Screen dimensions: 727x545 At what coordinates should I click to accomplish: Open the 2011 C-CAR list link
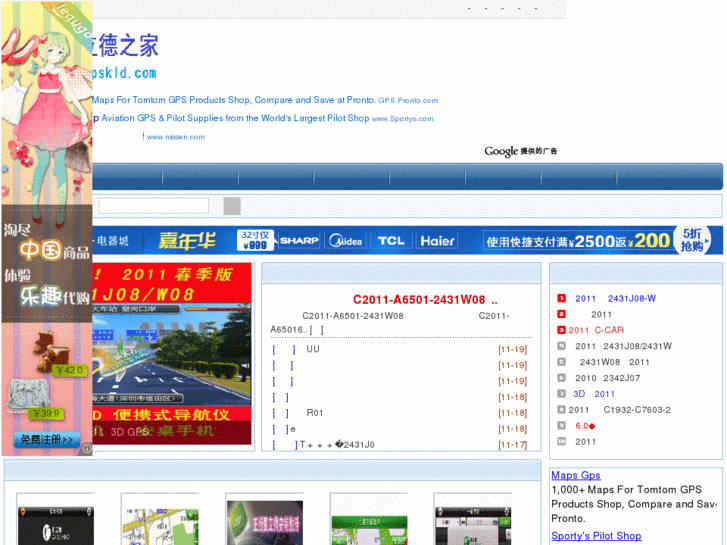point(596,330)
